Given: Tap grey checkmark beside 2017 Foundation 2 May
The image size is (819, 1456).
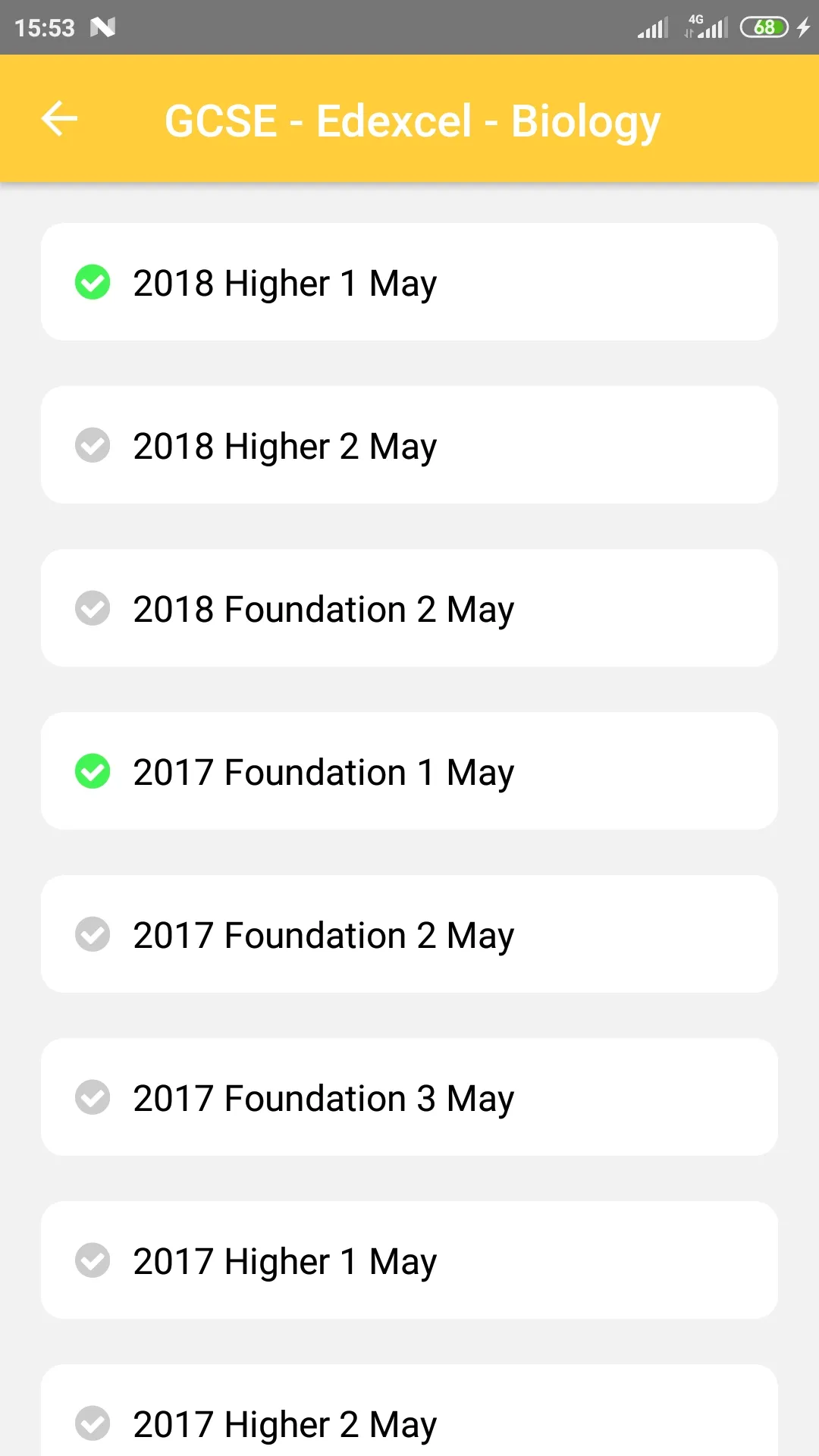Looking at the screenshot, I should (93, 934).
